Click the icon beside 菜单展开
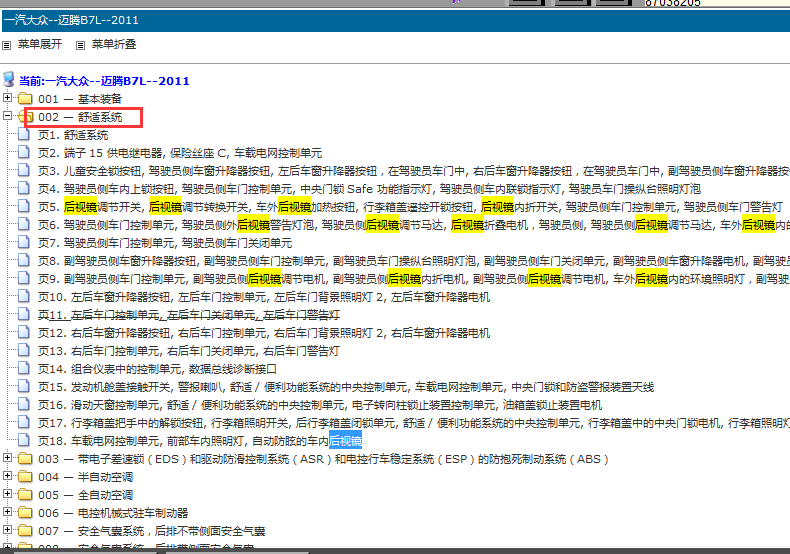Screen dimensions: 790x554 (x=7, y=45)
